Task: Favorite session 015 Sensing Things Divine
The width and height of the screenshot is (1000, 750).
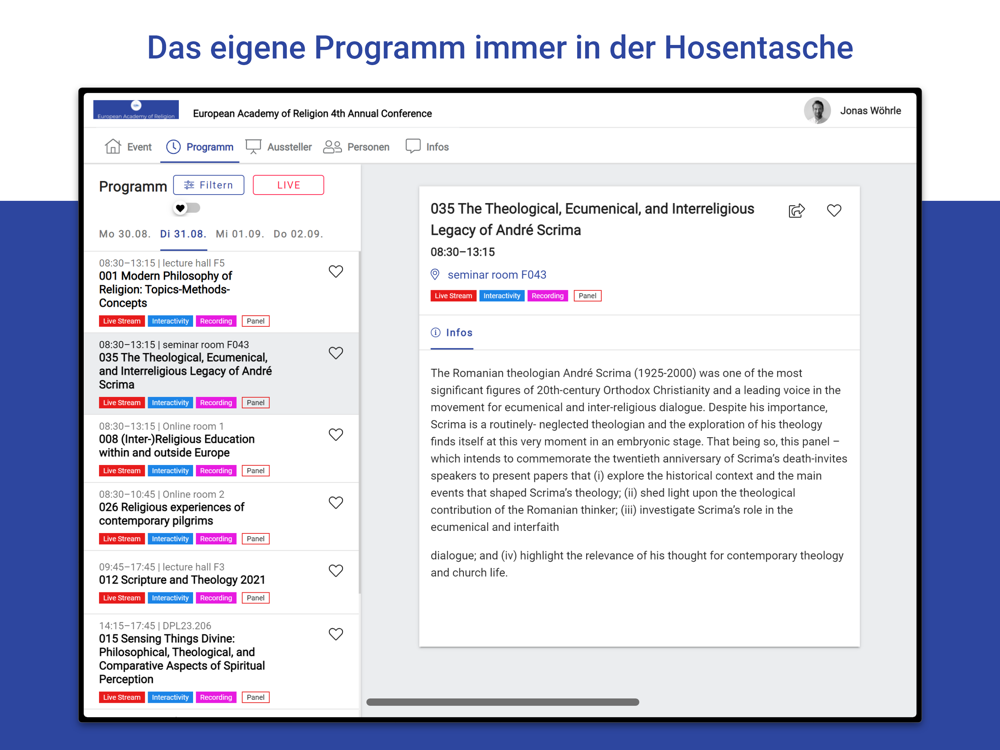Action: pyautogui.click(x=336, y=635)
